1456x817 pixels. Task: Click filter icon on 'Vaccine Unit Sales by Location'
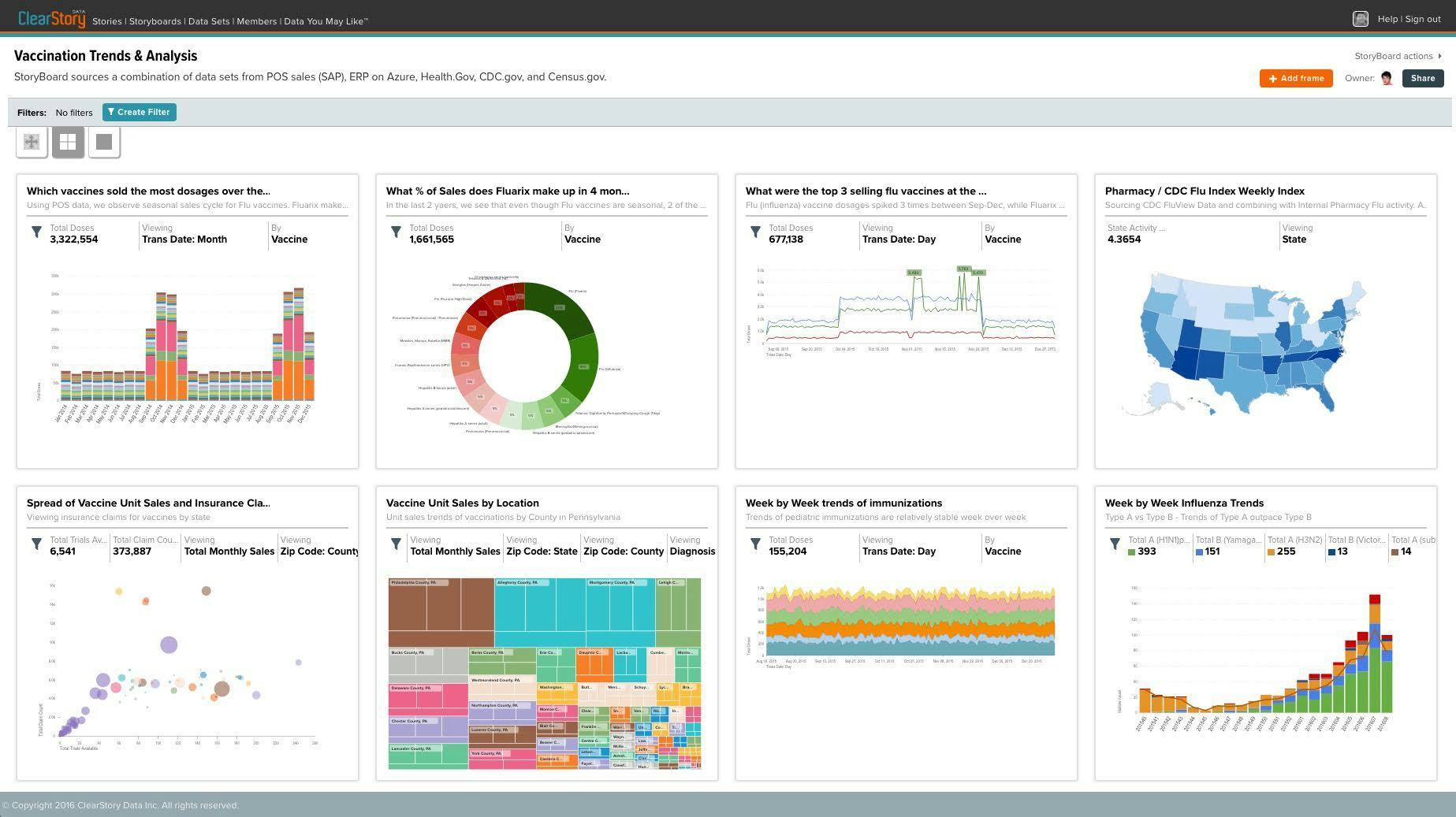click(x=396, y=544)
